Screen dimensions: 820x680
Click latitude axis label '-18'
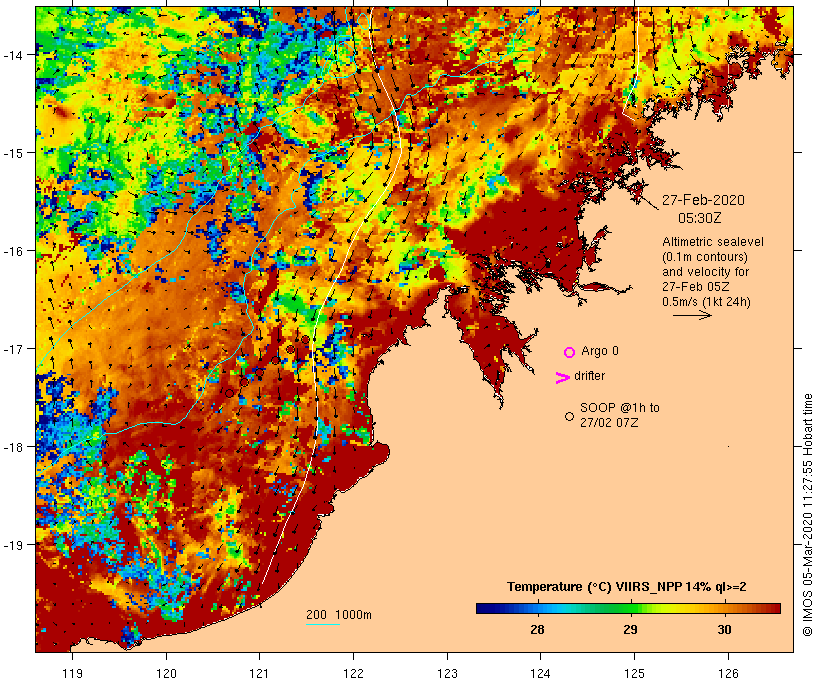click(12, 447)
